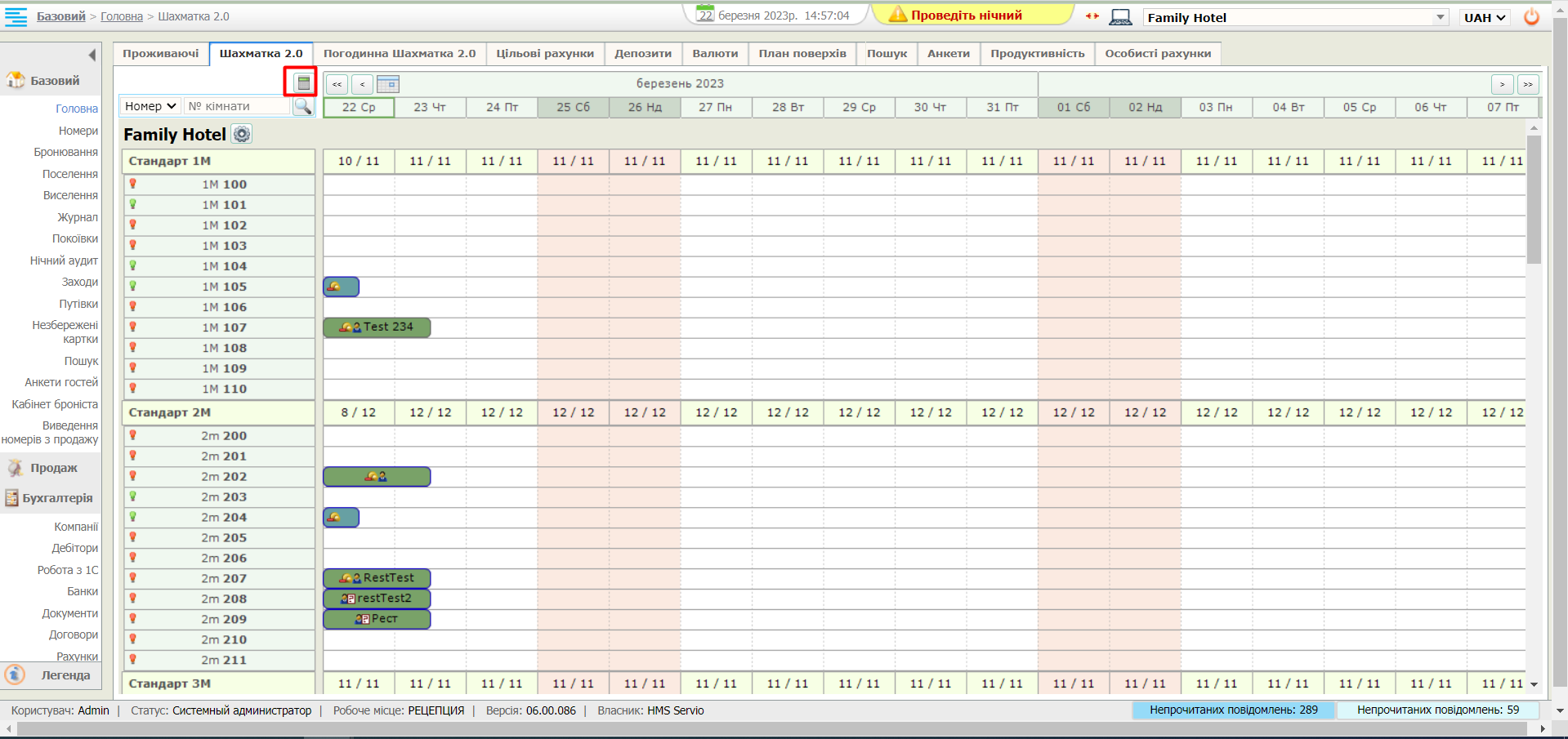Click the Бронювання sidebar link
Image resolution: width=1568 pixels, height=739 pixels.
[65, 152]
